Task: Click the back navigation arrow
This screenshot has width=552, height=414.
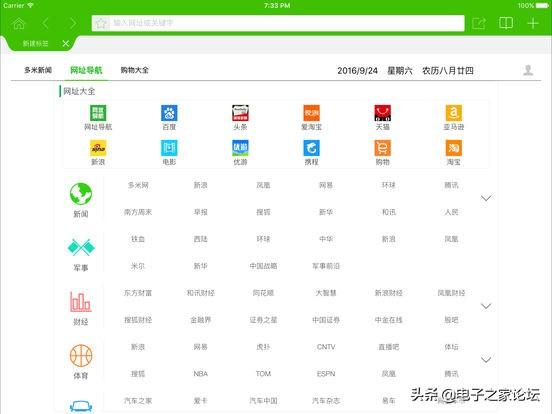Action: coord(45,24)
